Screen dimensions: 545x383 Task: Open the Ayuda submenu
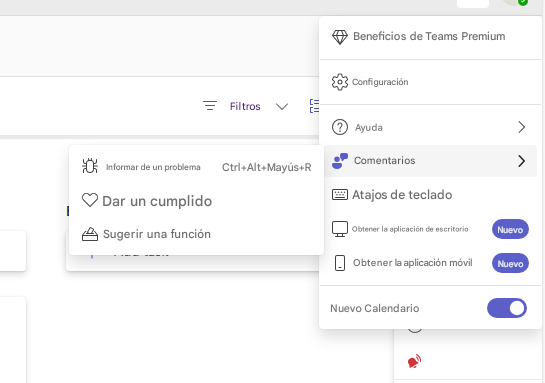tap(430, 127)
